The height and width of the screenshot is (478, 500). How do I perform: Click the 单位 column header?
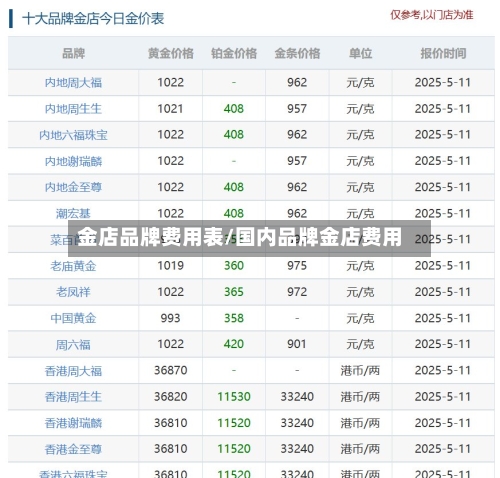[360, 53]
